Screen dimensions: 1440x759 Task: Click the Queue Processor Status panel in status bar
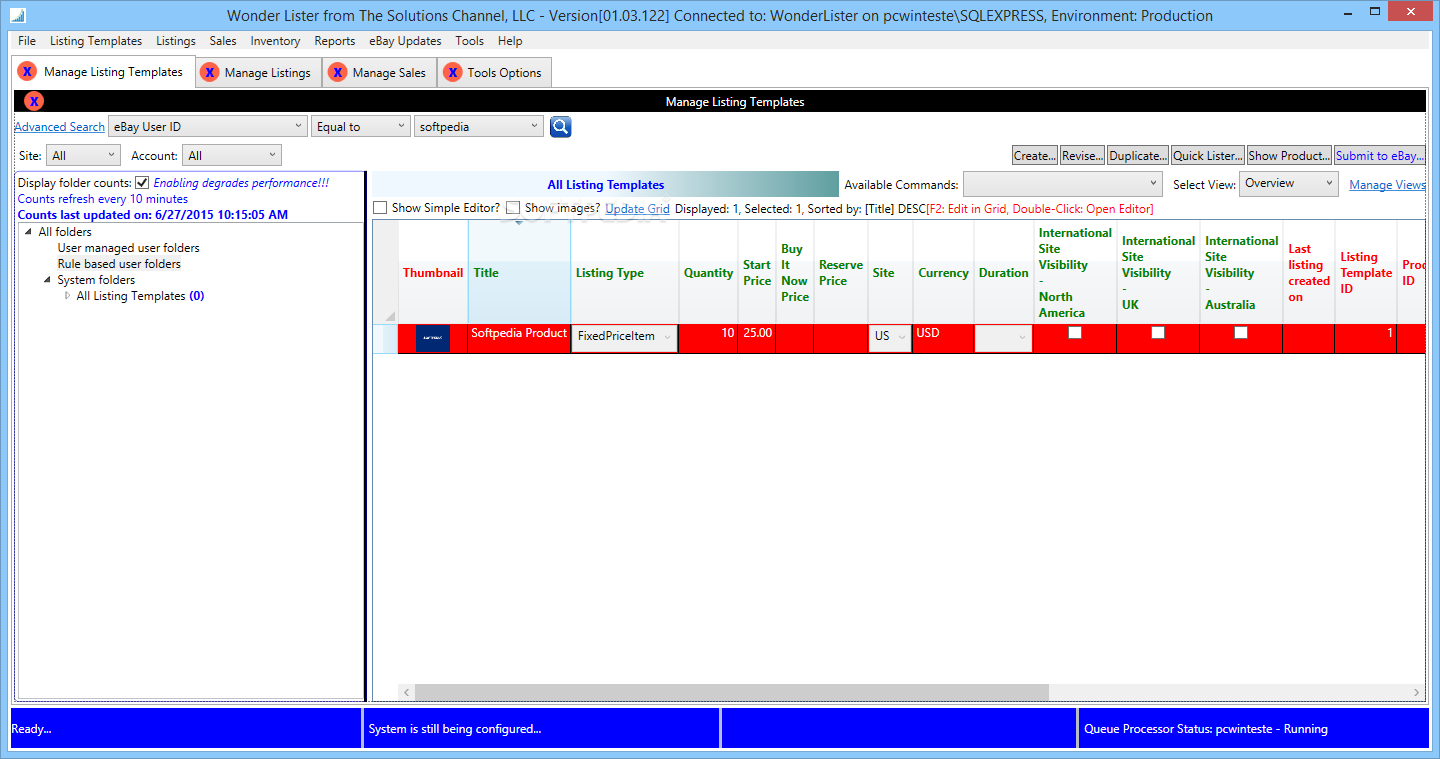[x=1253, y=728]
